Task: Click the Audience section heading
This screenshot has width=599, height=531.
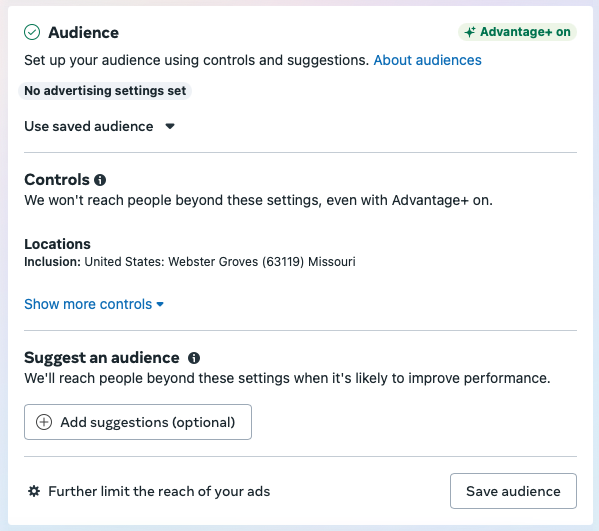Action: (x=83, y=32)
